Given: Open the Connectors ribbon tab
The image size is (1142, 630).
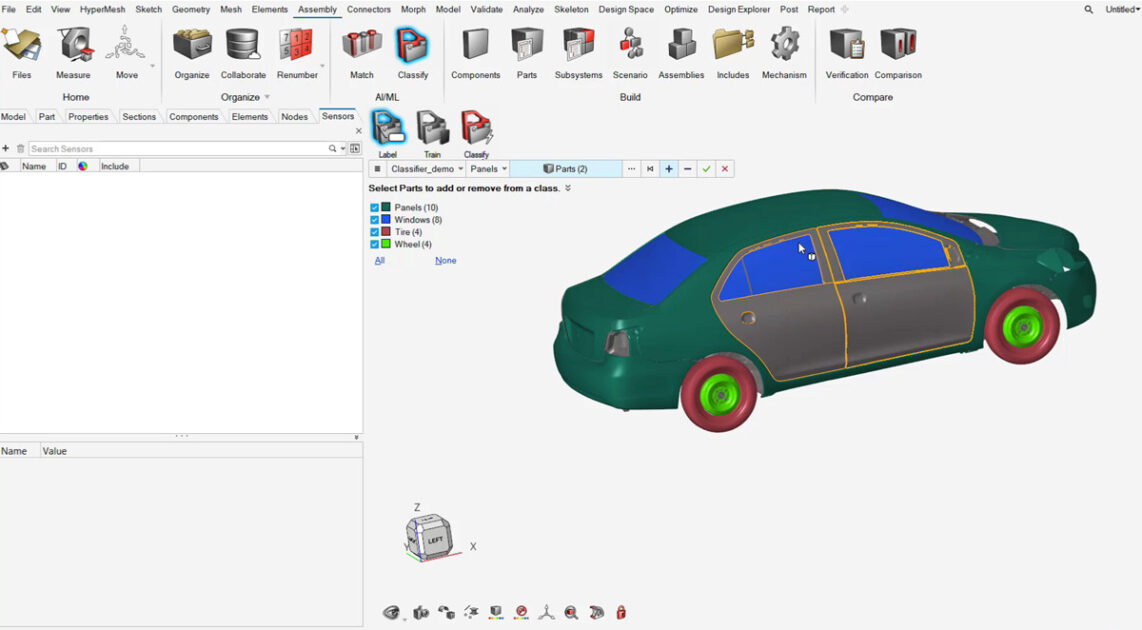Looking at the screenshot, I should 369,9.
